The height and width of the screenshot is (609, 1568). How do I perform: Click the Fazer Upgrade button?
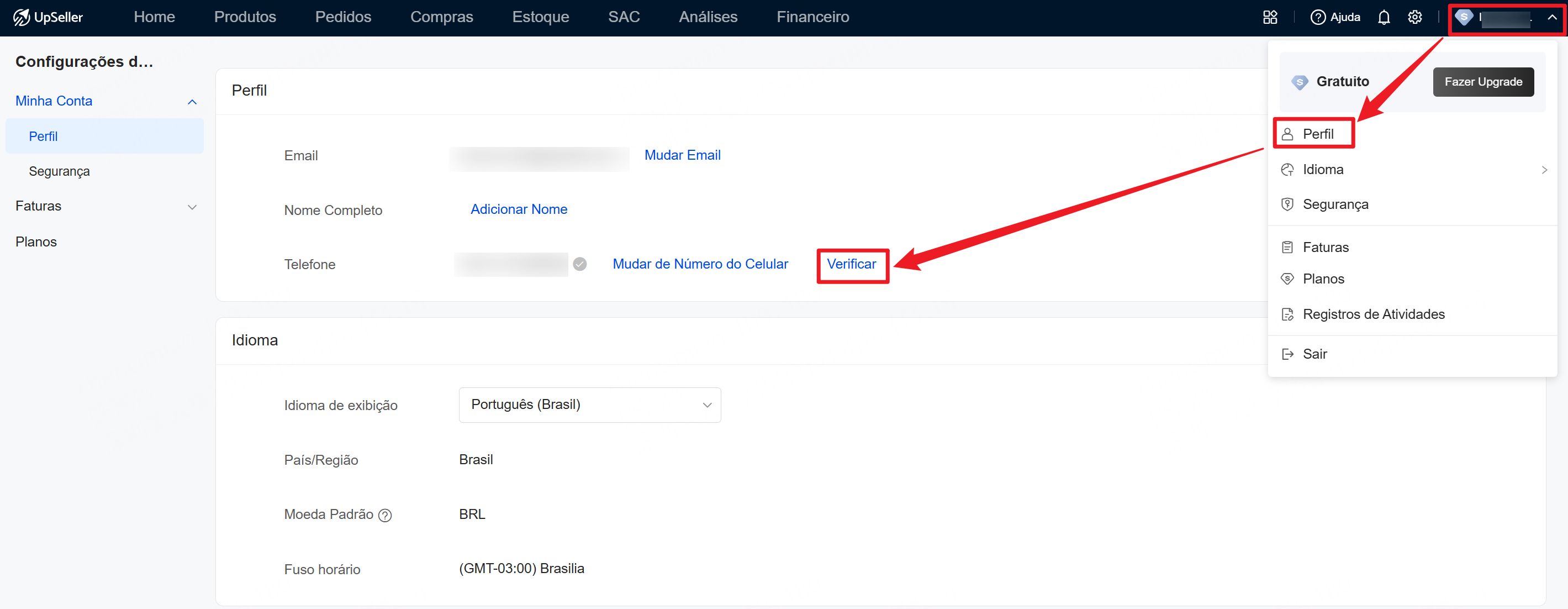tap(1483, 82)
